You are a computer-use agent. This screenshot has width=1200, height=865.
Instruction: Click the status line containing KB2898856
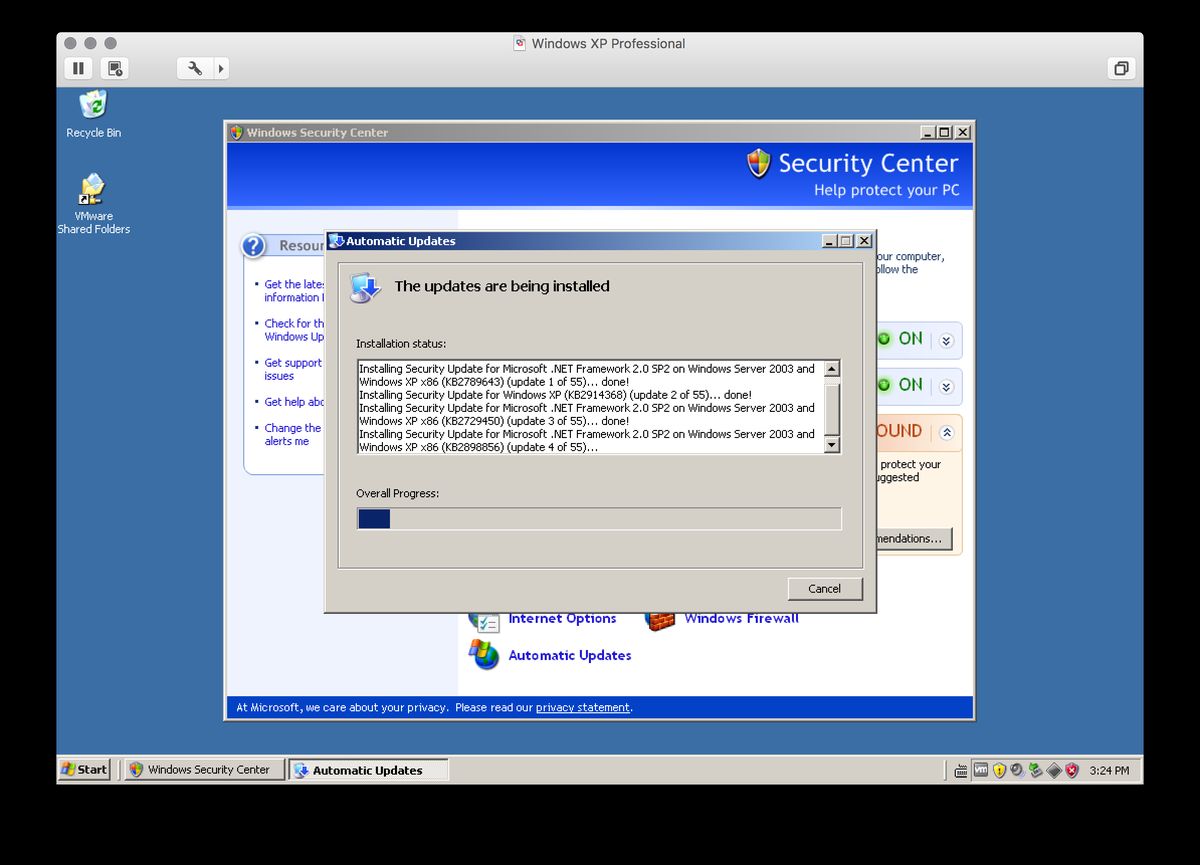pos(587,440)
